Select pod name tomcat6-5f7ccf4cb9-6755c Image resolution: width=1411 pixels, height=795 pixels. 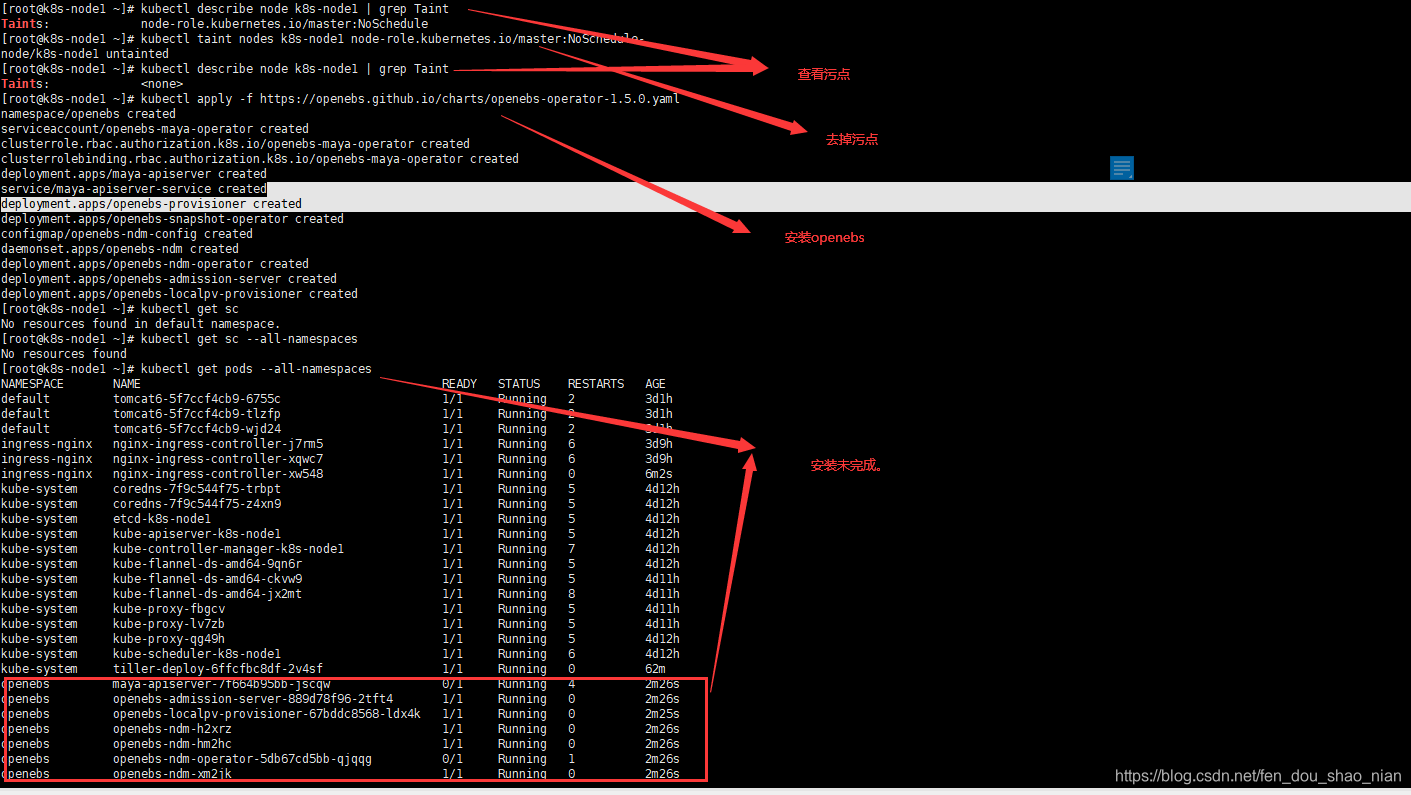[197, 399]
